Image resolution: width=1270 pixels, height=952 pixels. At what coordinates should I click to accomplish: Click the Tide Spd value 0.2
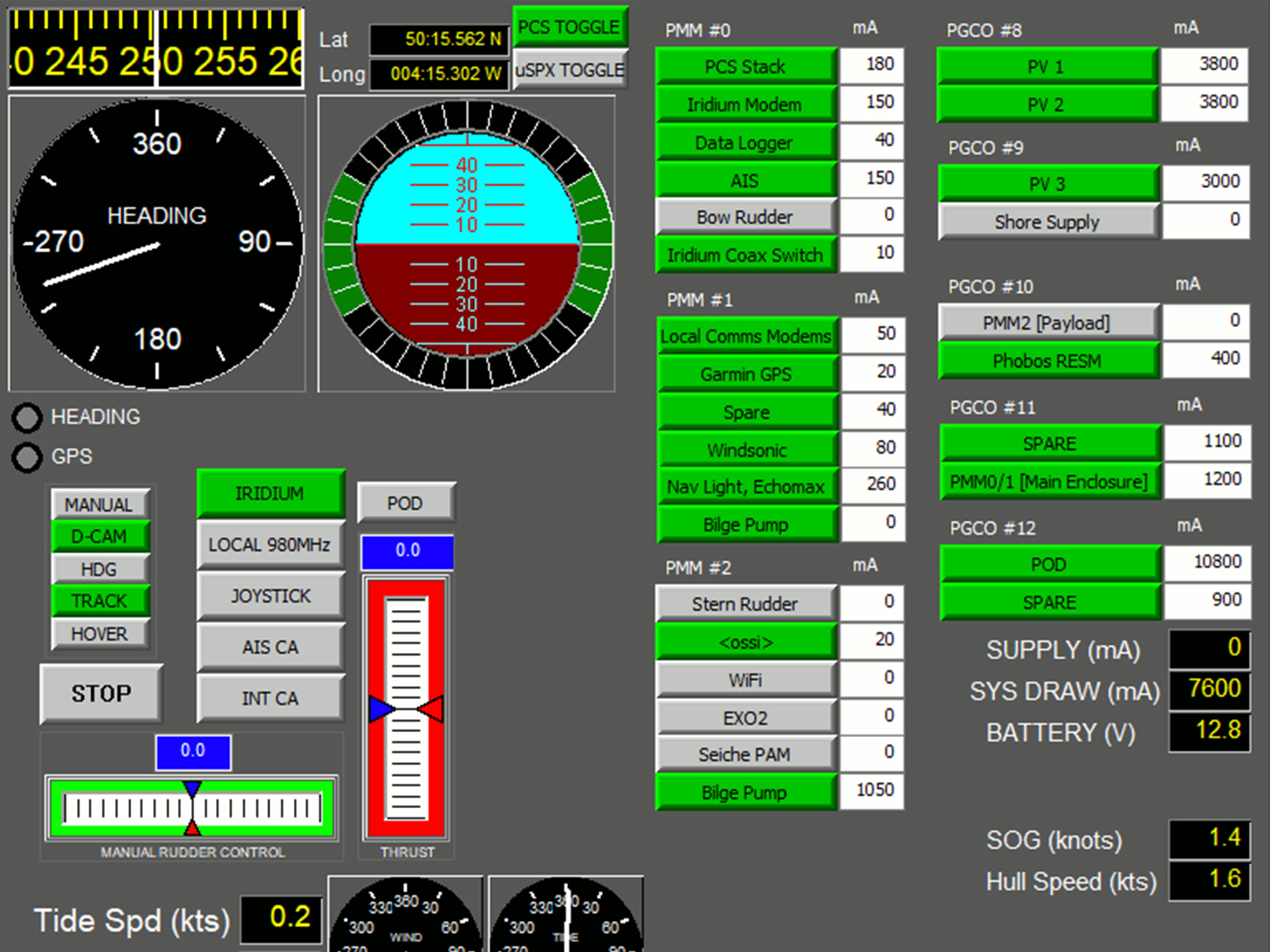click(282, 919)
